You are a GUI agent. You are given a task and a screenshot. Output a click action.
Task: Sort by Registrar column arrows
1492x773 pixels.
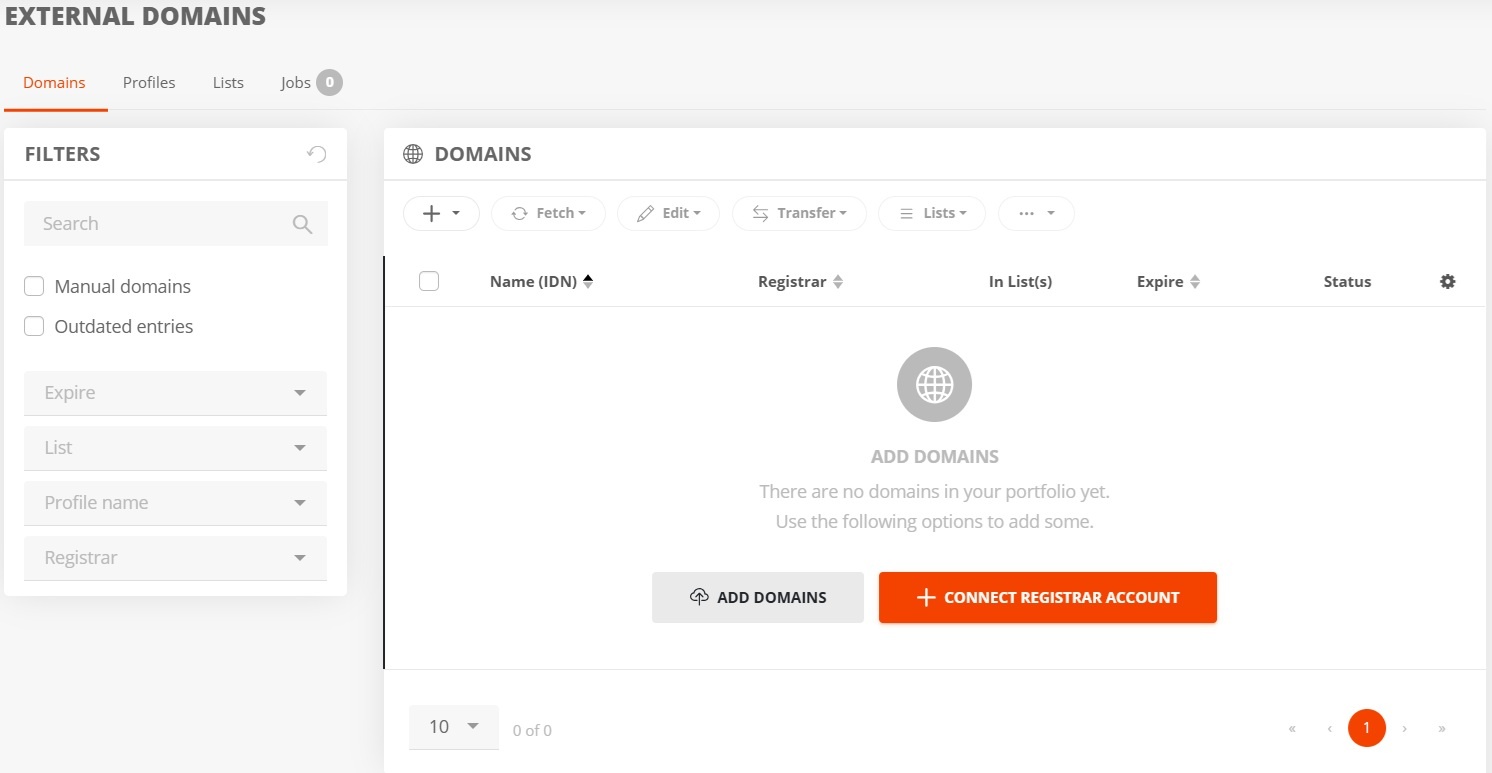pos(838,282)
